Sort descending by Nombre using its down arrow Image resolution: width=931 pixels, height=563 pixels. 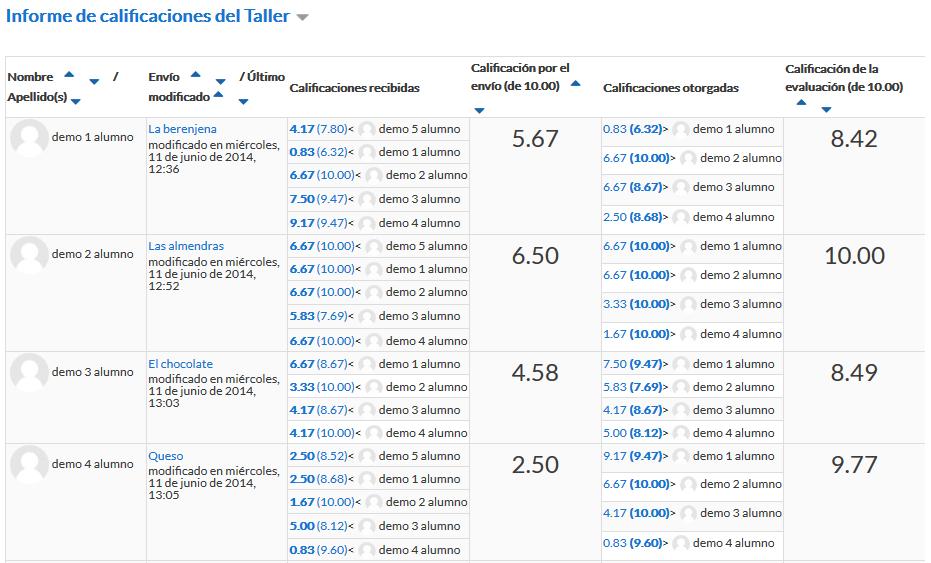point(94,81)
